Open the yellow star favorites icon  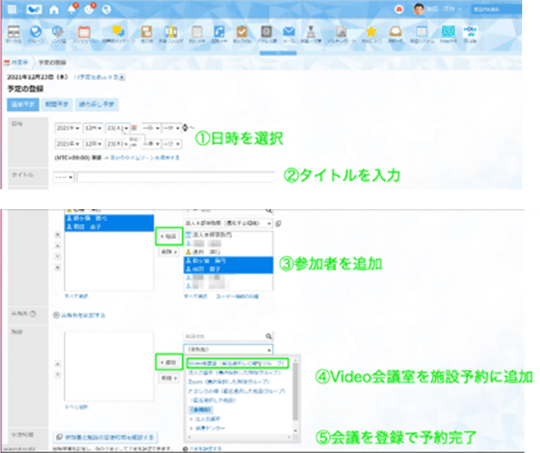(x=371, y=32)
